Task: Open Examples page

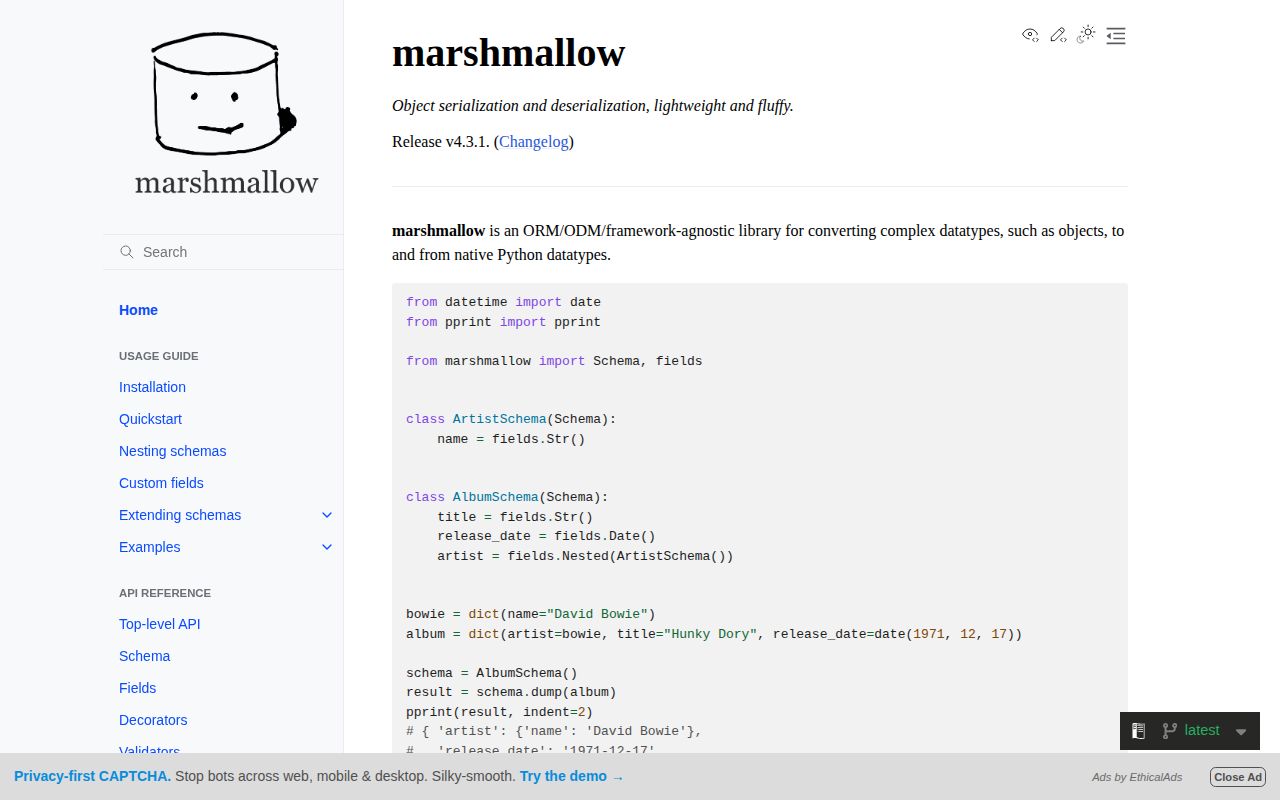Action: pyautogui.click(x=149, y=547)
